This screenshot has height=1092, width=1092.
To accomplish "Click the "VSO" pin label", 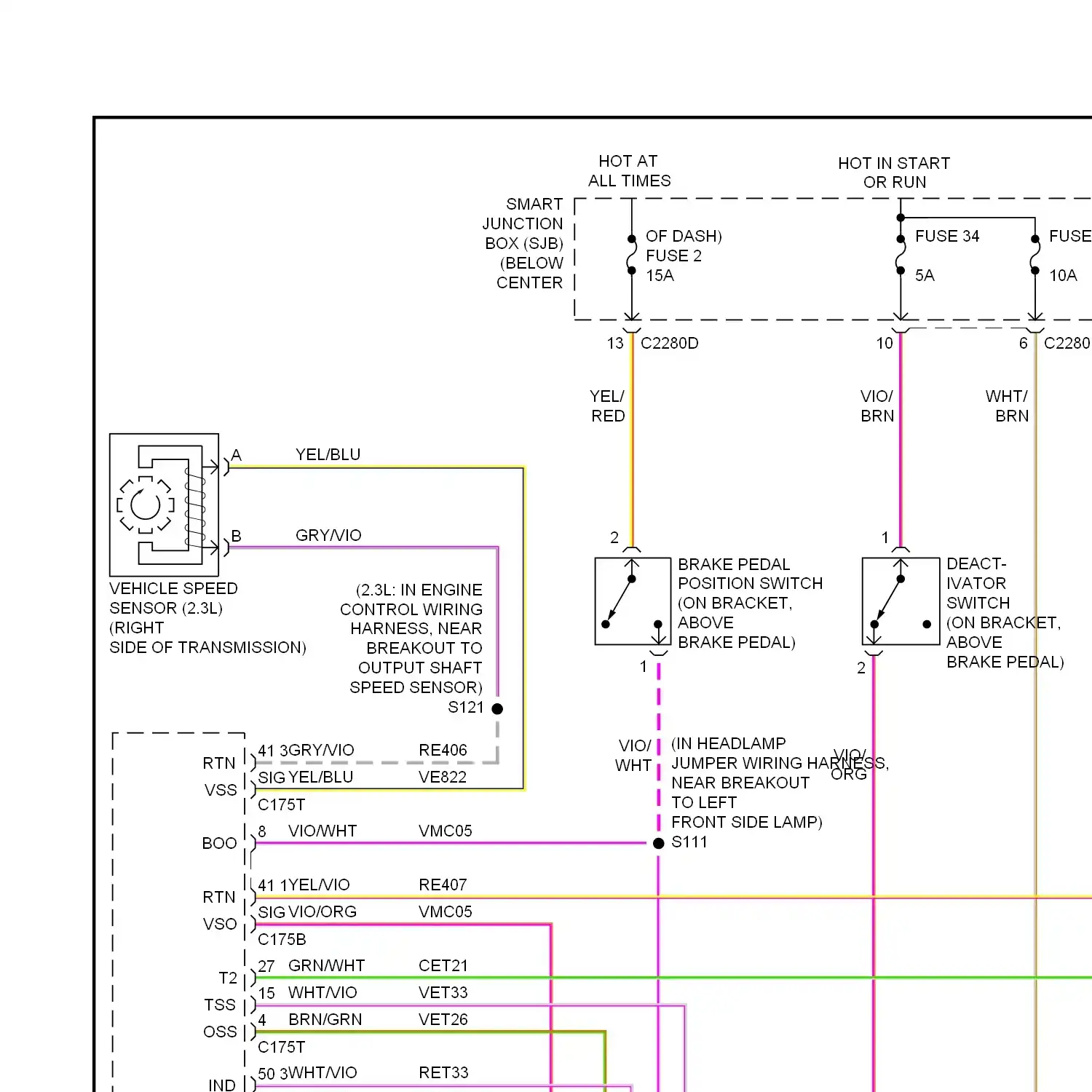I will [220, 924].
